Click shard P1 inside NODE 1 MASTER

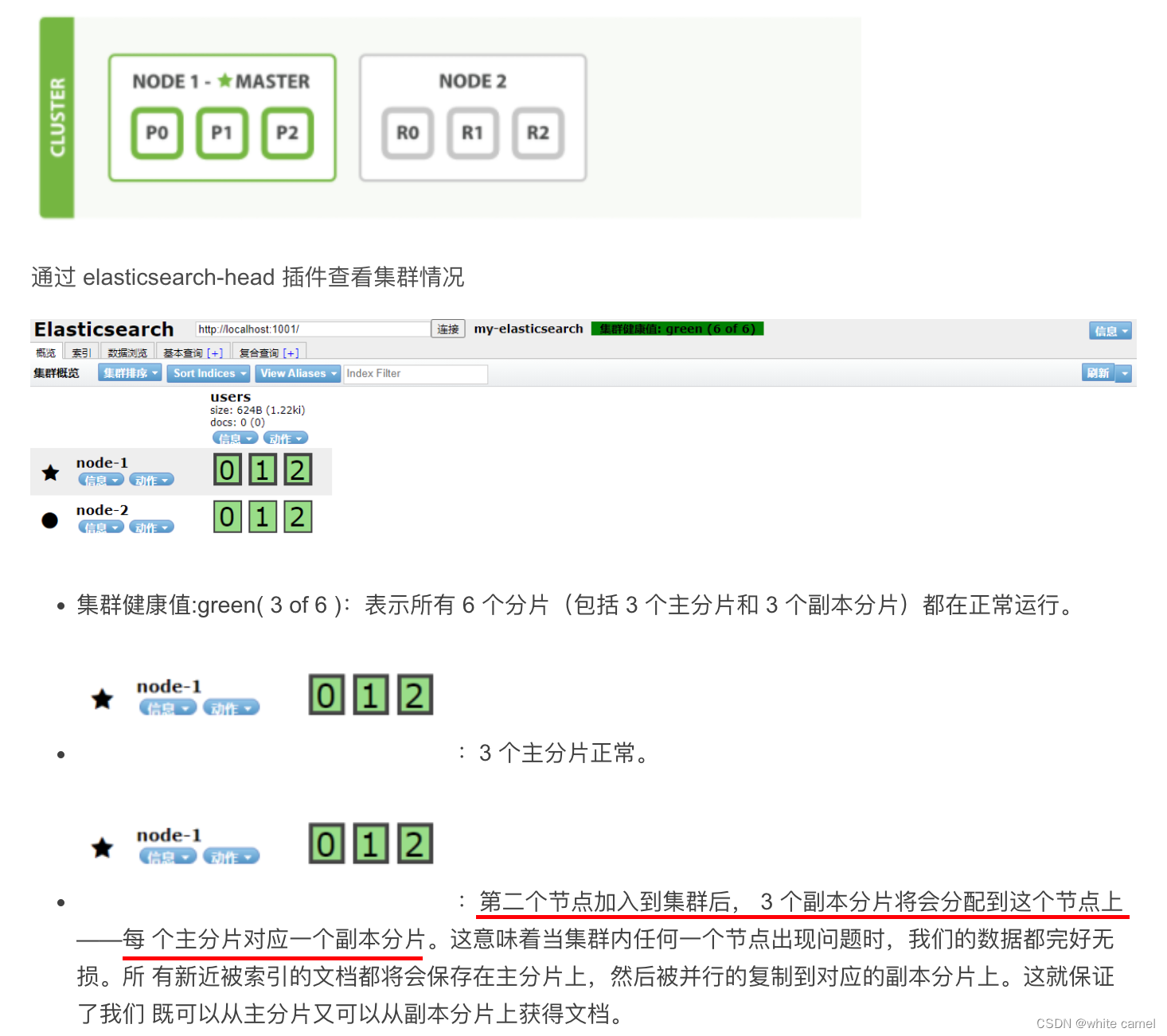[x=222, y=134]
